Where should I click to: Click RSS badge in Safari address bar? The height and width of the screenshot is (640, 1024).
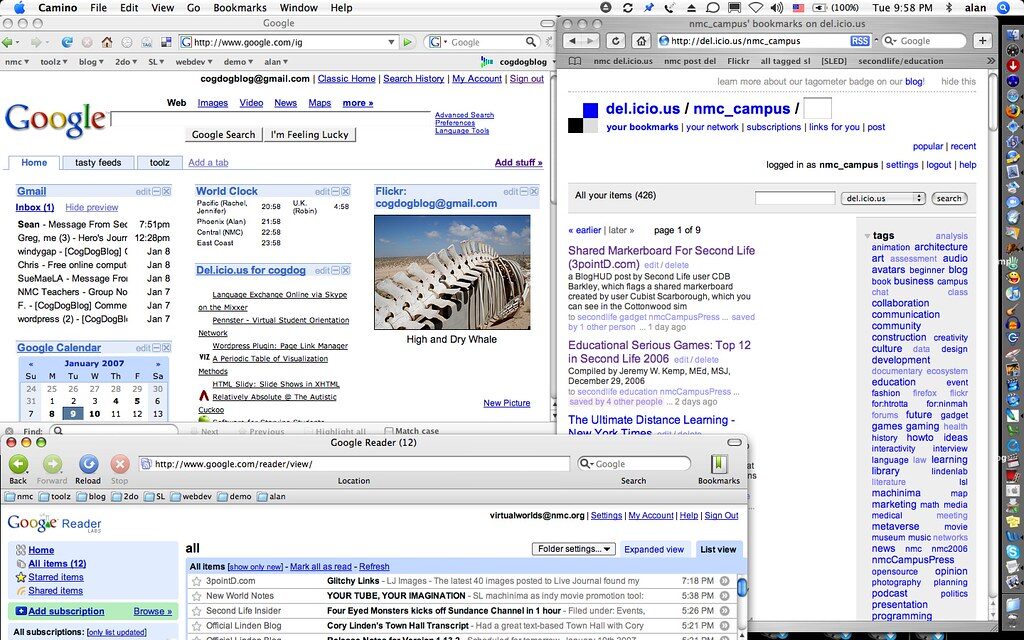(860, 40)
